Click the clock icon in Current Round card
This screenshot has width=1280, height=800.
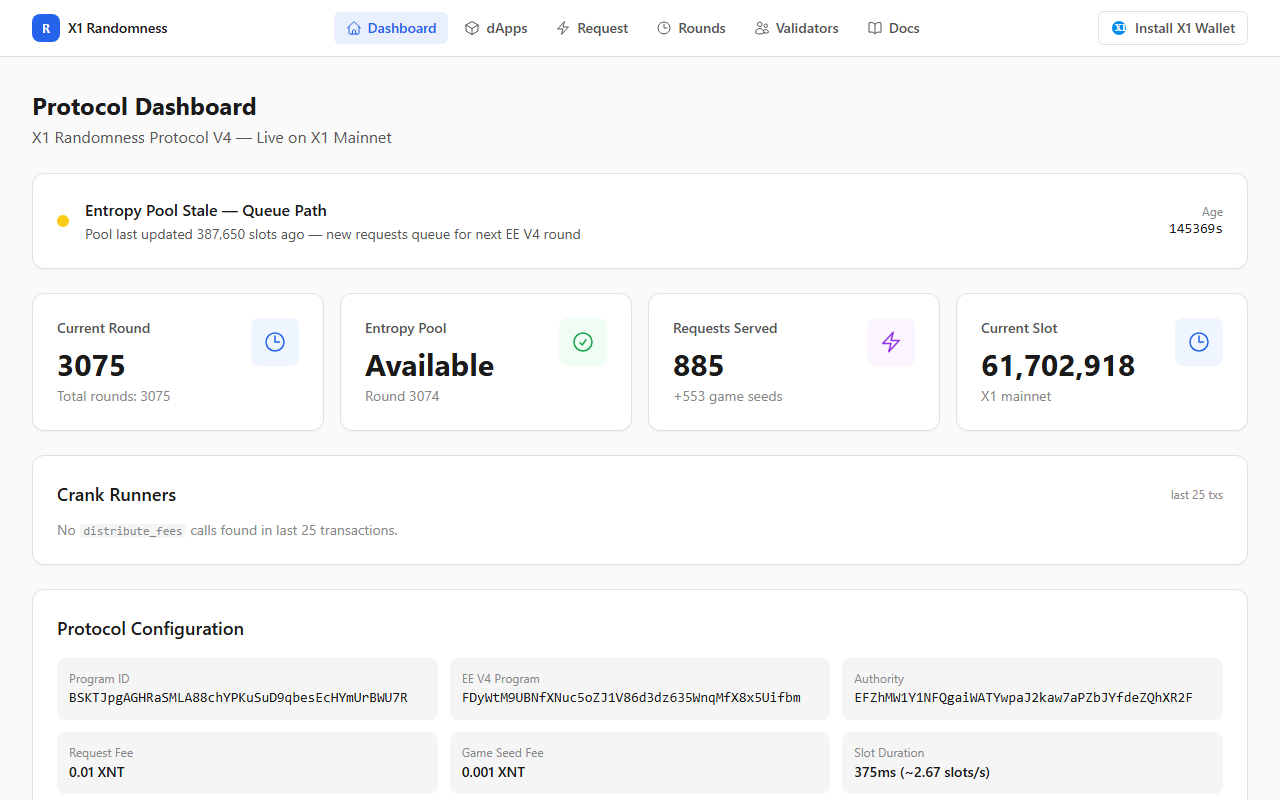pyautogui.click(x=275, y=342)
